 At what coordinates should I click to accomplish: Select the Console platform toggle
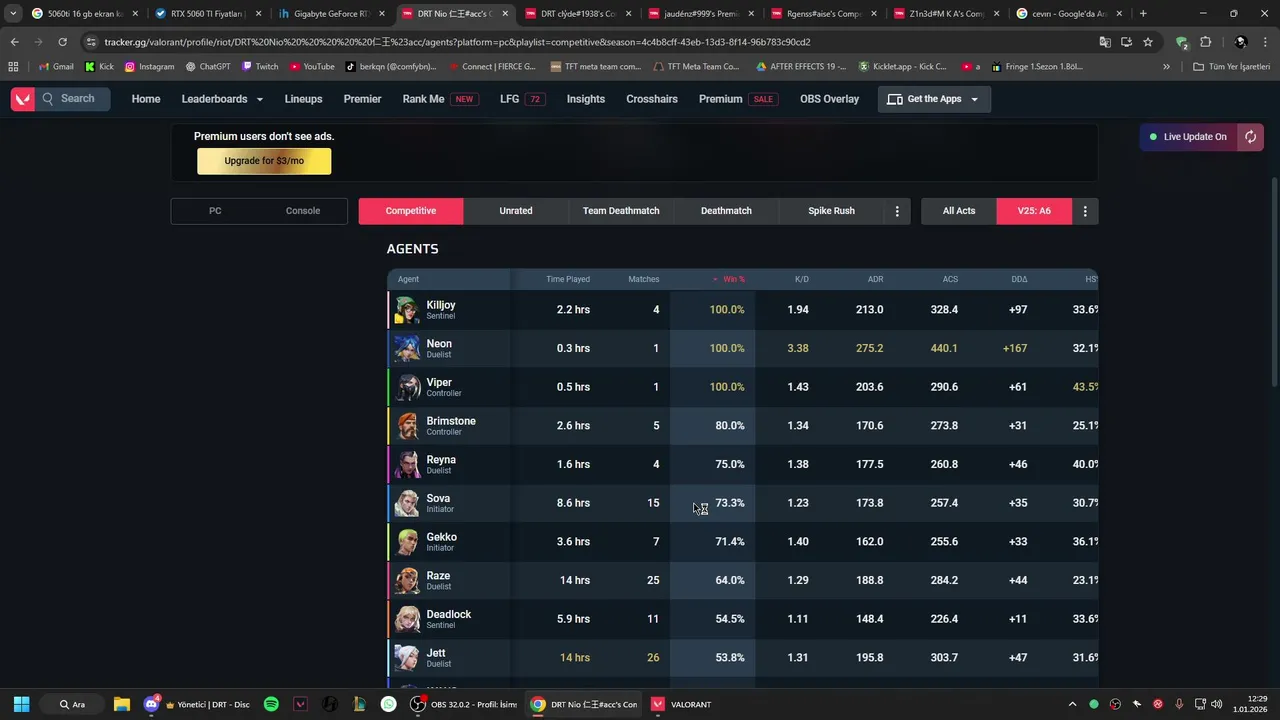[303, 211]
